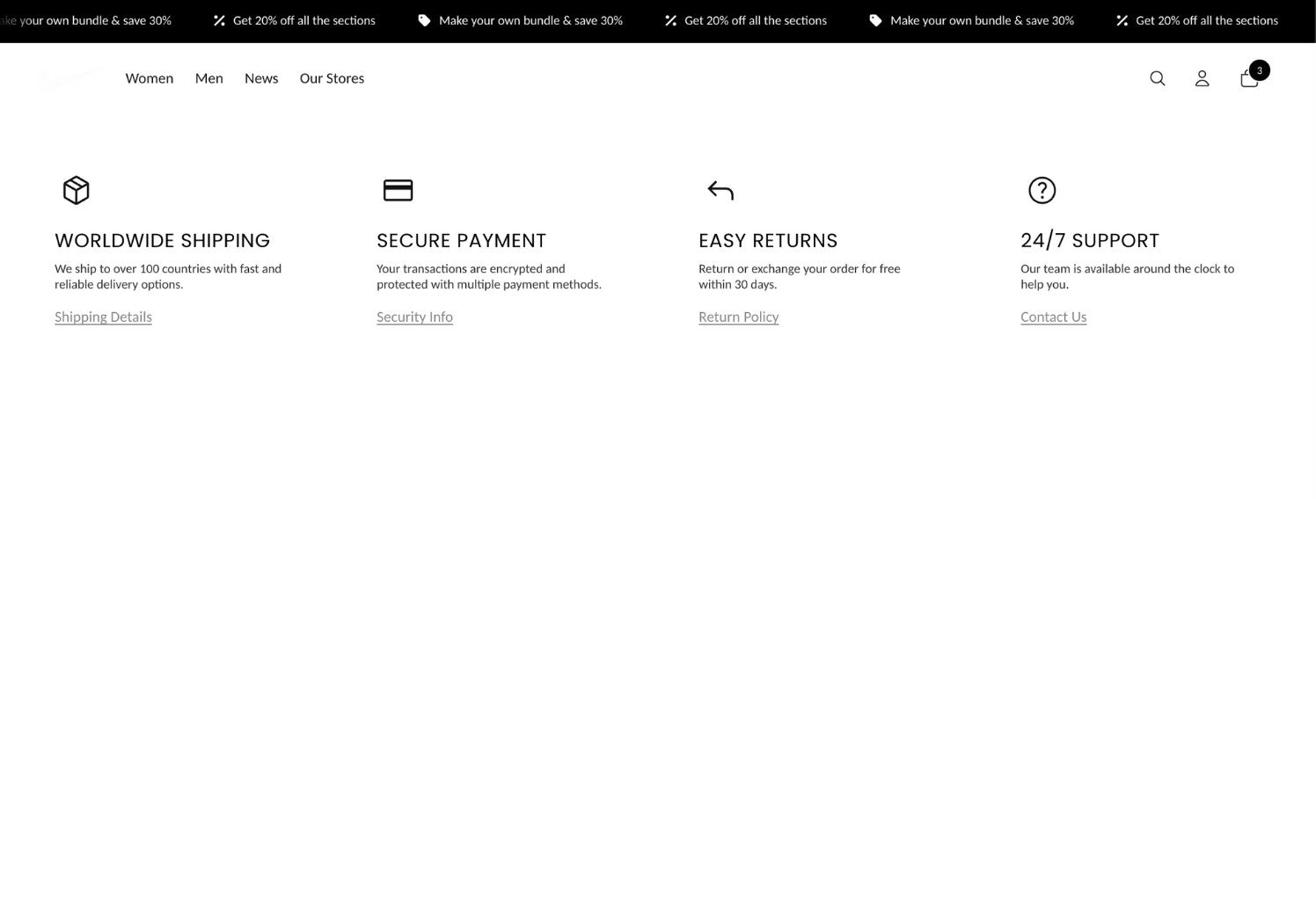Select the News navigation item

261,78
